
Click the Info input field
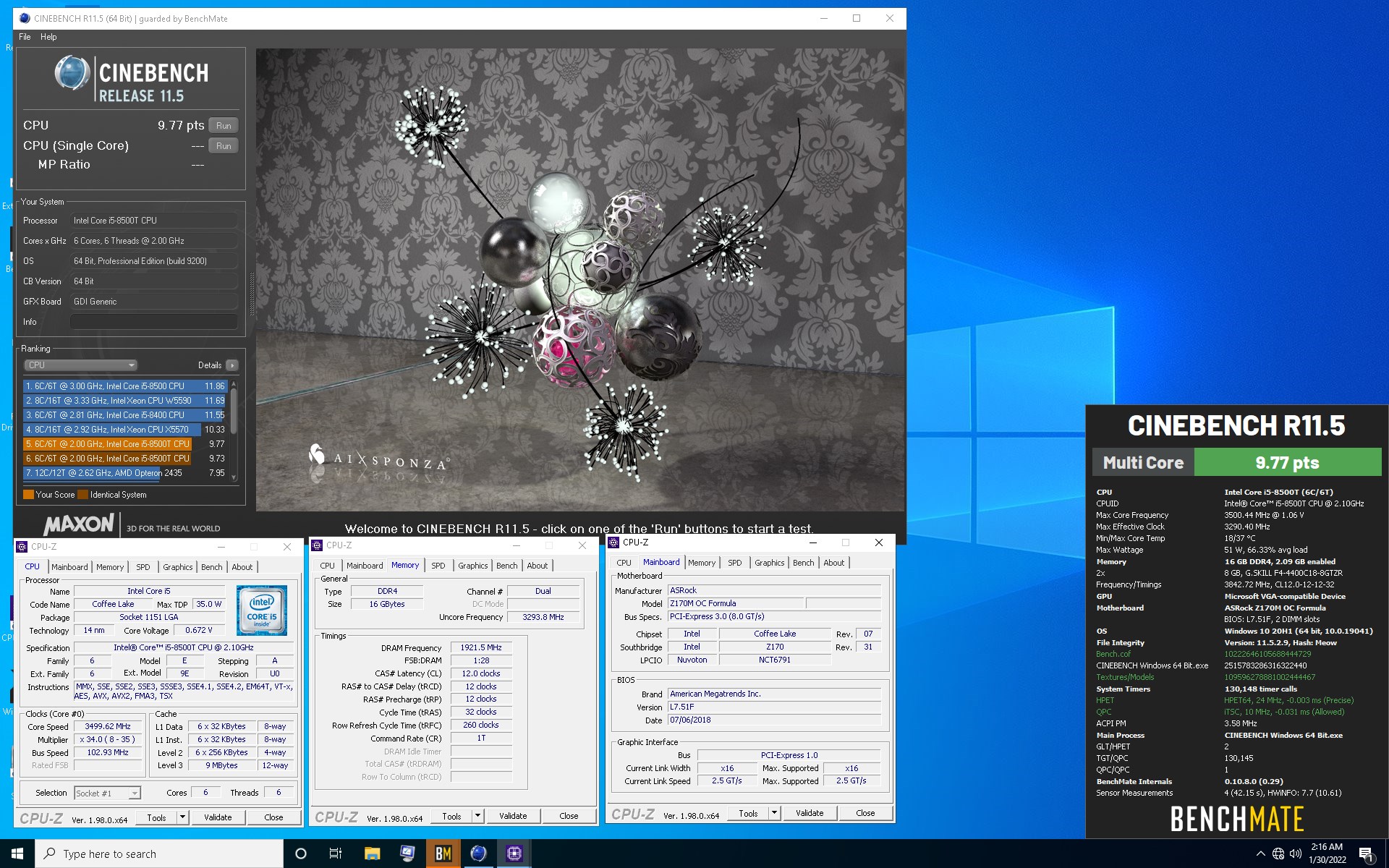tap(154, 322)
